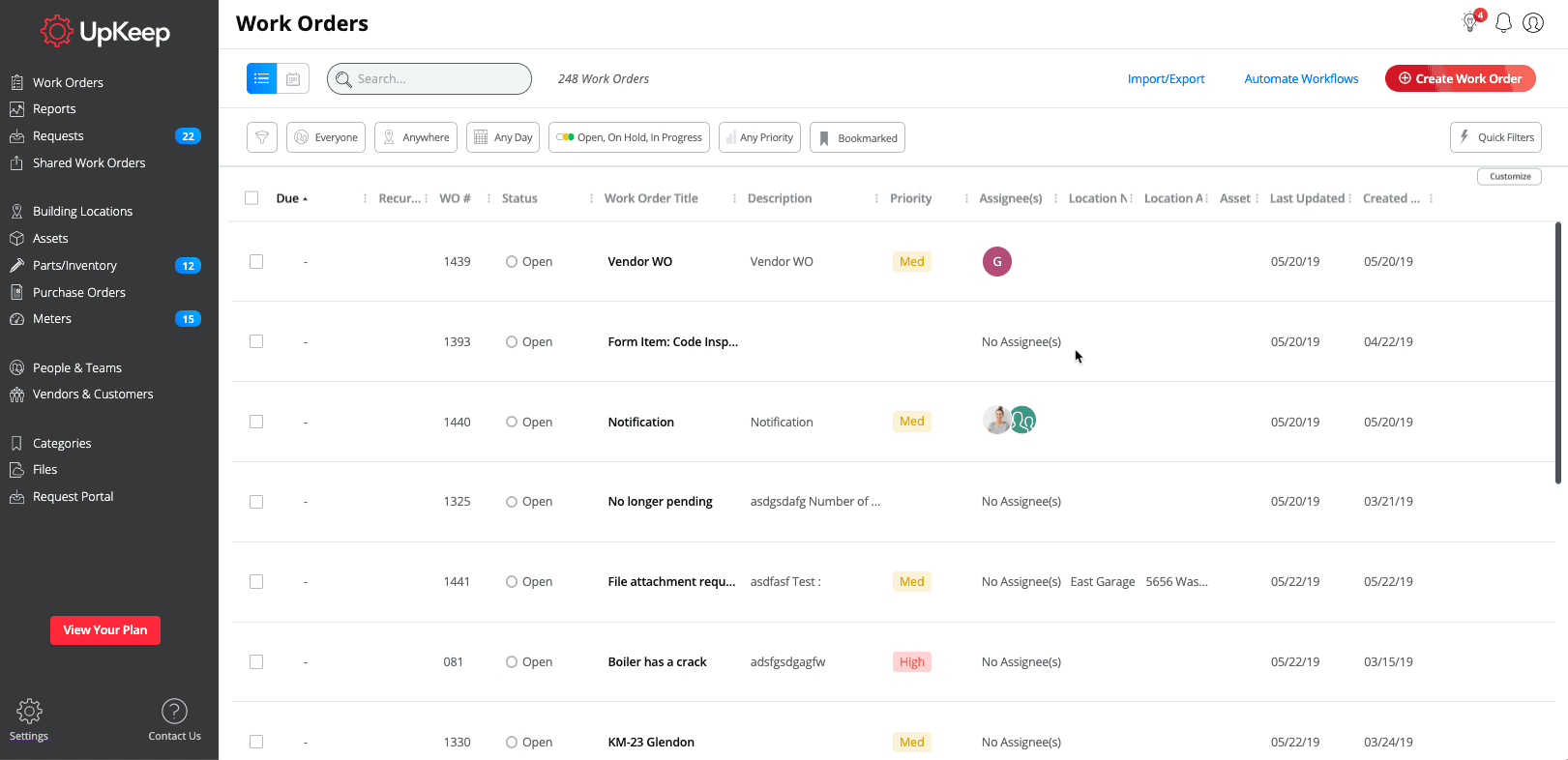Click the lightbulb updates icon
1568x760 pixels.
coord(1471,21)
